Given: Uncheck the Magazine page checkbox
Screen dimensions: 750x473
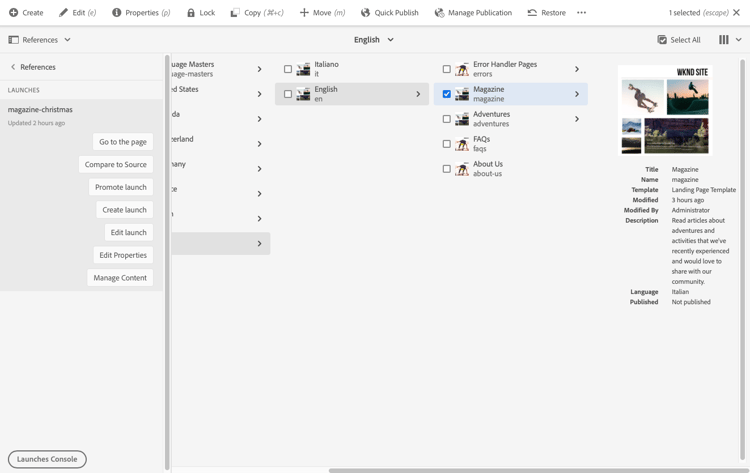Looking at the screenshot, I should tap(447, 94).
